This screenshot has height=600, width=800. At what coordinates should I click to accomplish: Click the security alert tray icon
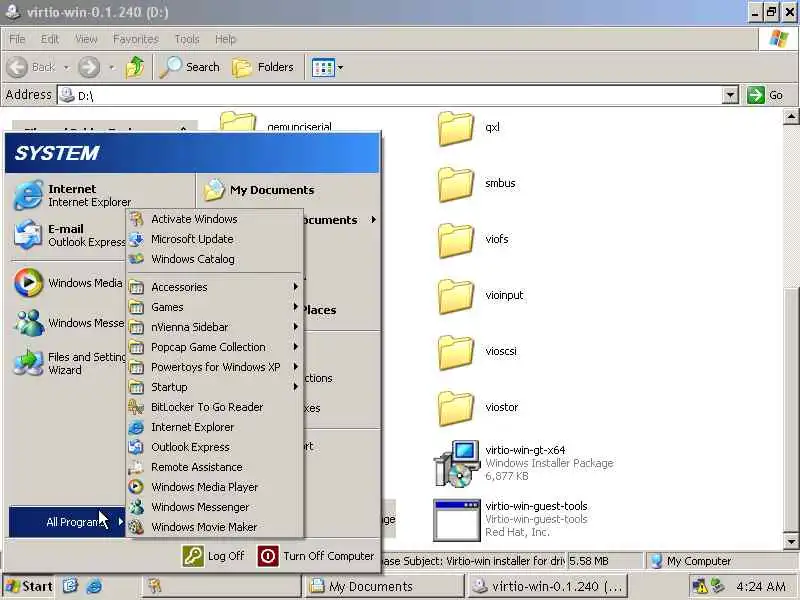pos(699,587)
